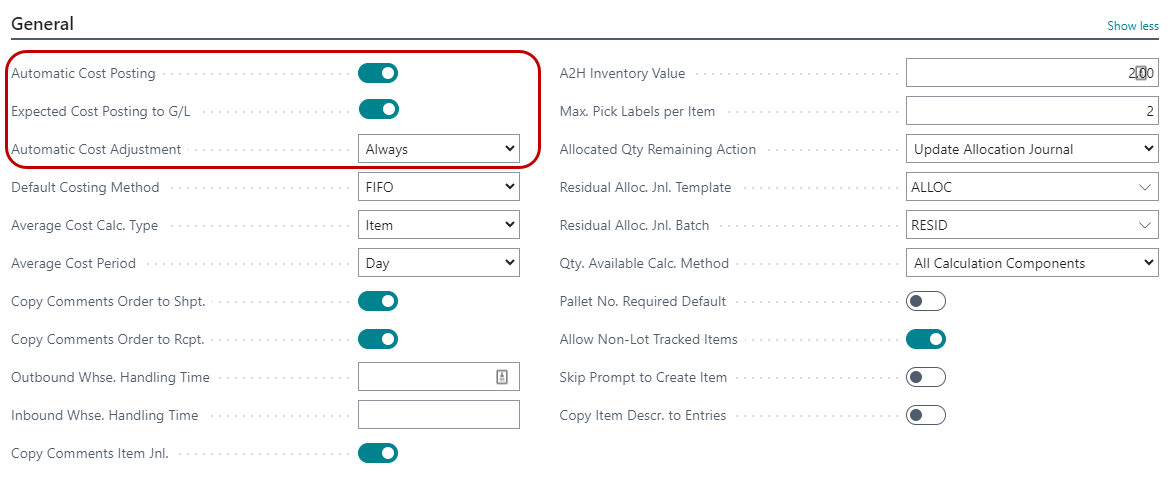1170x487 pixels.
Task: Turn off Copy Comments Order to Shpt.
Action: 378,301
